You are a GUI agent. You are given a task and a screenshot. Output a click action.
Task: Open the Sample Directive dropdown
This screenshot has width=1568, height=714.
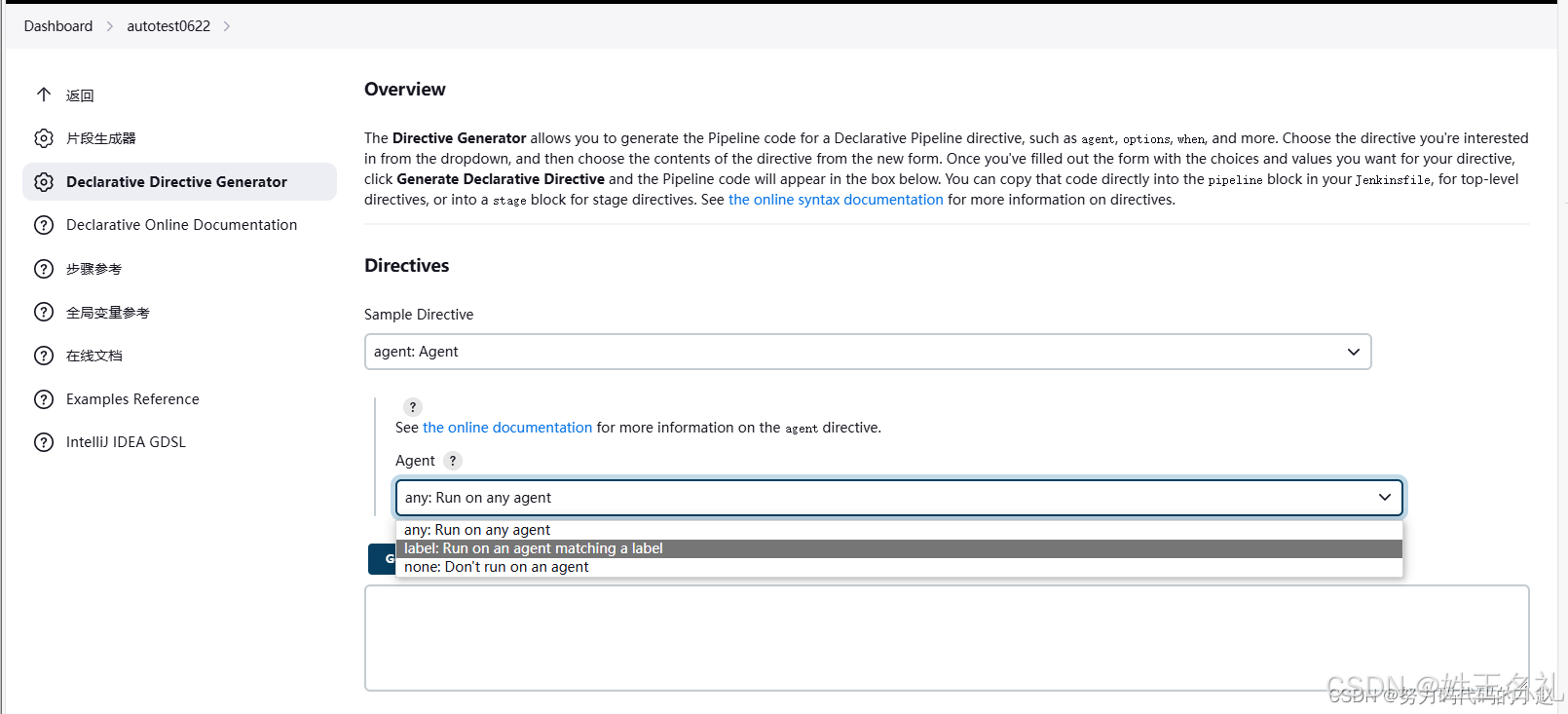coord(868,352)
